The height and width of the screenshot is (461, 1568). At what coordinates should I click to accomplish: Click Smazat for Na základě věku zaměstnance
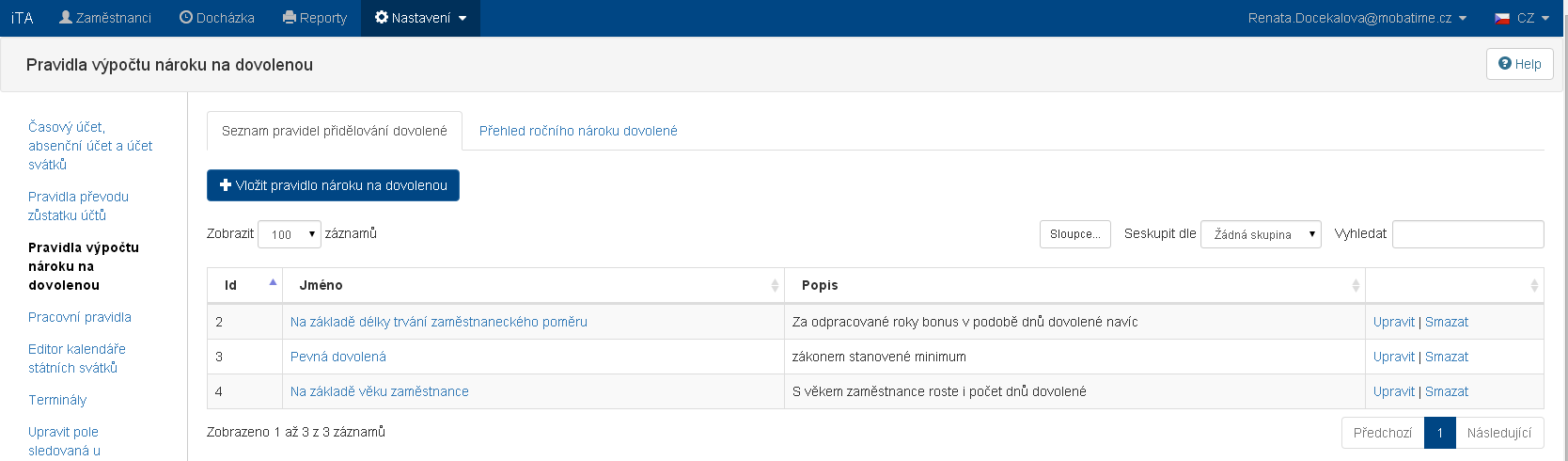(x=1446, y=391)
